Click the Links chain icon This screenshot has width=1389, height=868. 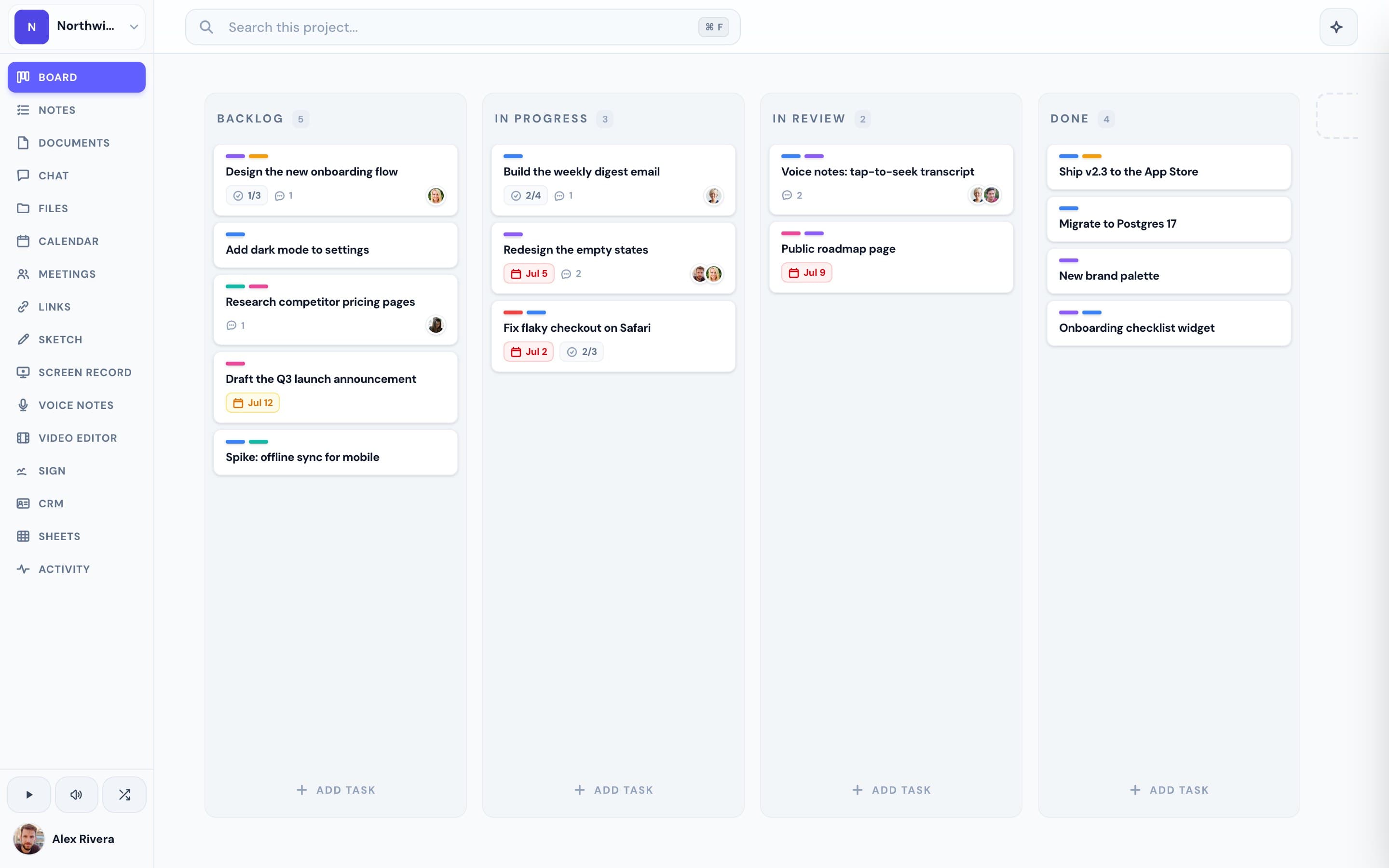pyautogui.click(x=23, y=307)
